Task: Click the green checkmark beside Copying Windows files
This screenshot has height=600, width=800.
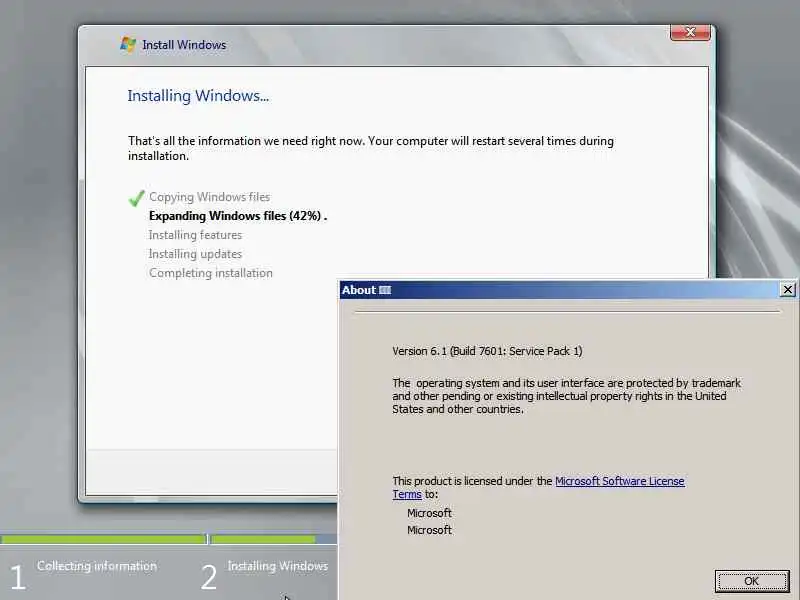Action: (x=136, y=197)
